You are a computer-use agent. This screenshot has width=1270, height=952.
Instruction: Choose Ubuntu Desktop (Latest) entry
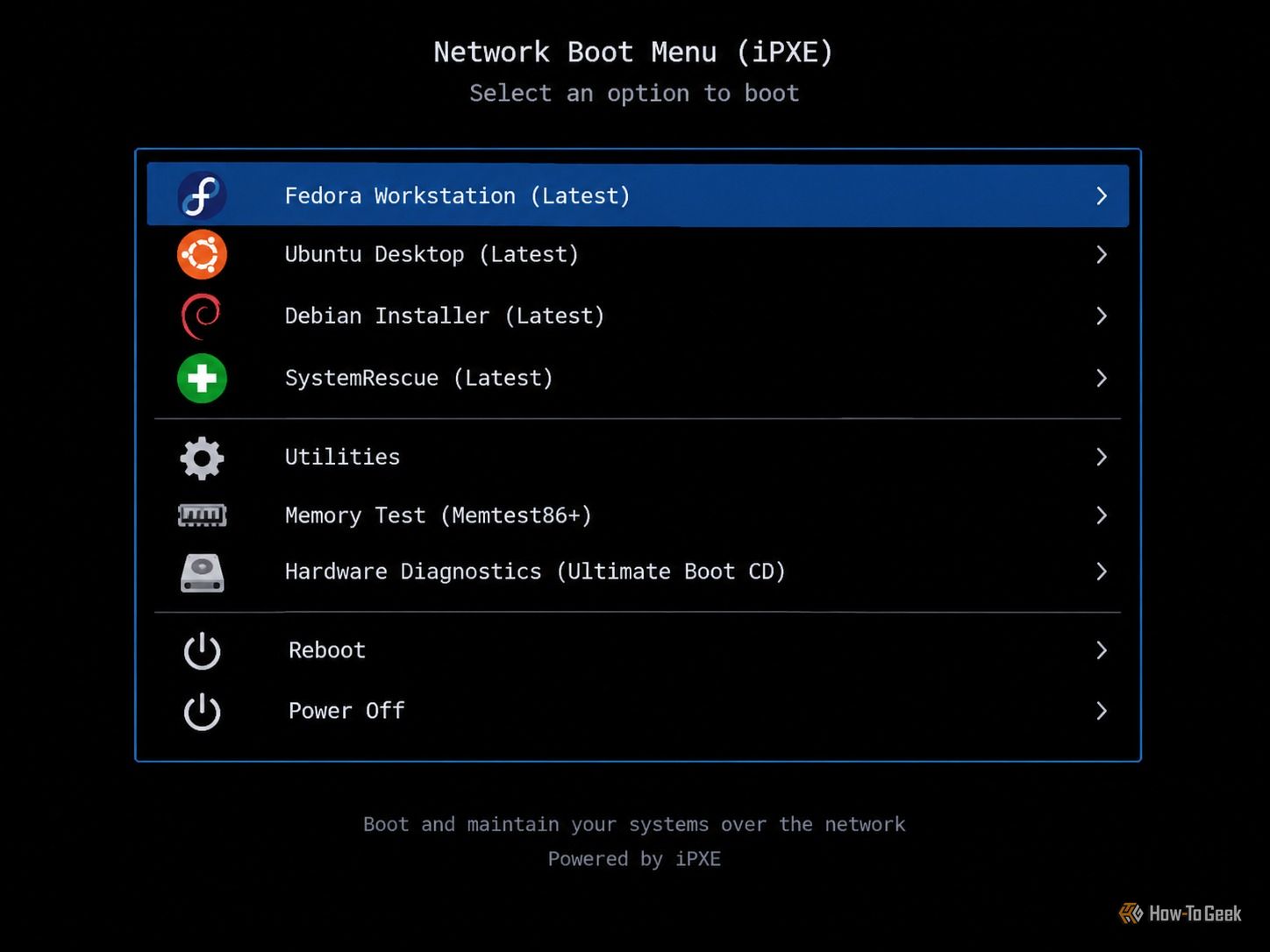[638, 254]
